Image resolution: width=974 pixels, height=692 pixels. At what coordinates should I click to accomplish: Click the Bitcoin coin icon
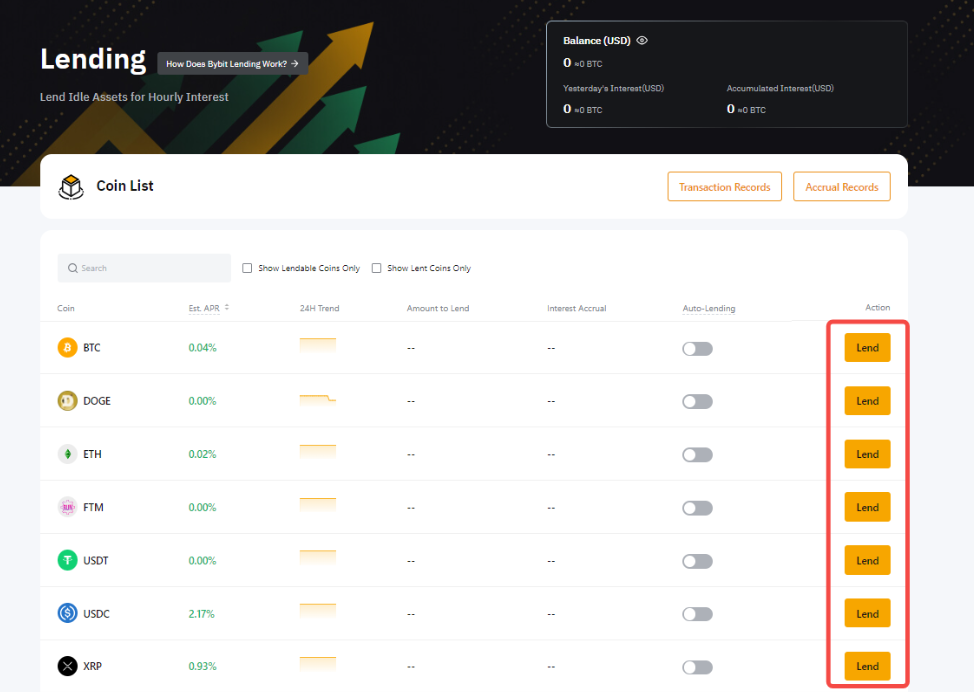coord(67,348)
